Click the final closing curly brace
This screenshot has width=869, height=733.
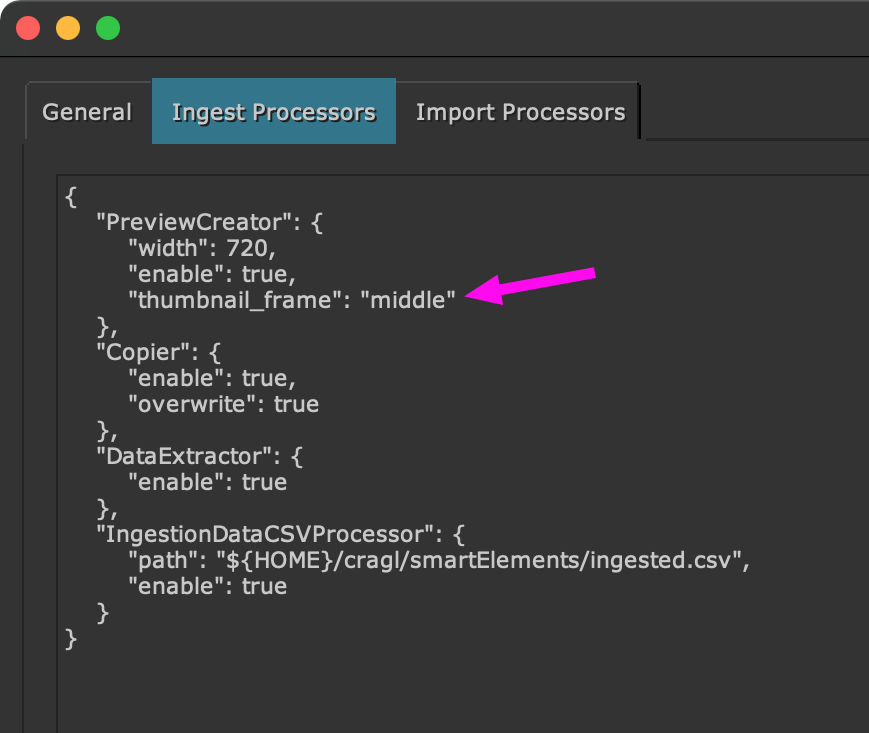[x=70, y=638]
